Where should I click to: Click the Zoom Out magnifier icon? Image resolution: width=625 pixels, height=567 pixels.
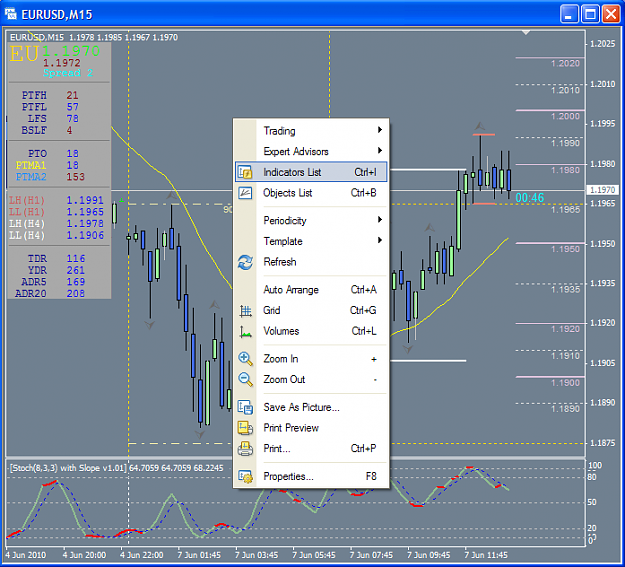(245, 379)
